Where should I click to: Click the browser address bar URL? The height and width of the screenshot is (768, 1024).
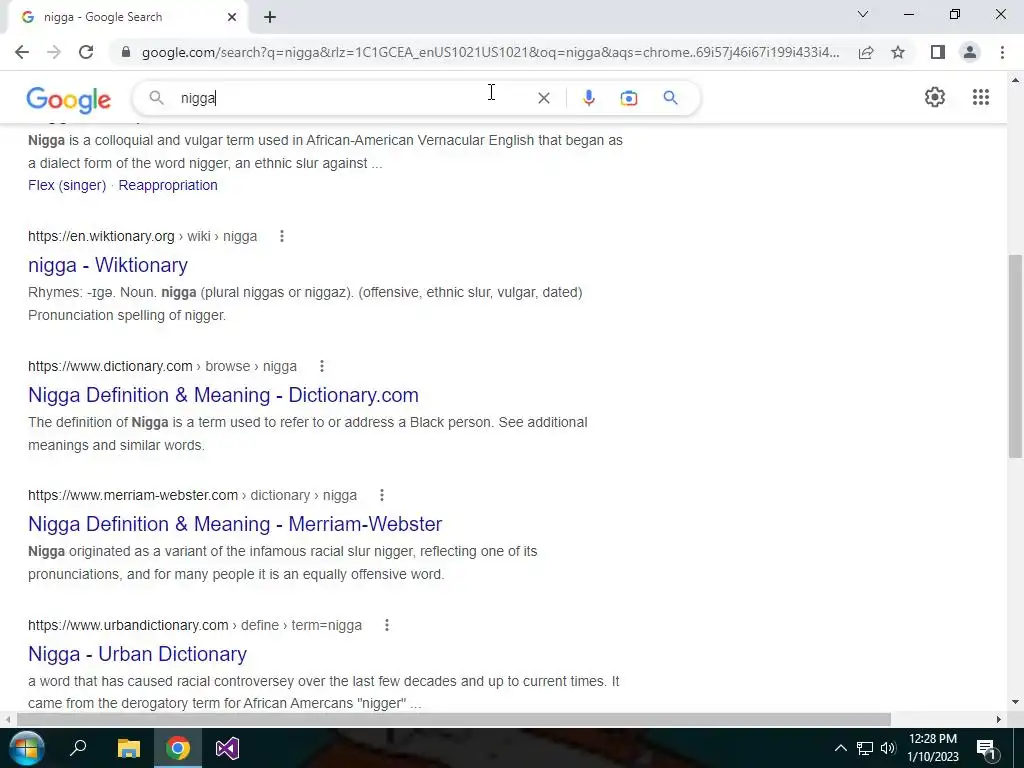coord(490,52)
